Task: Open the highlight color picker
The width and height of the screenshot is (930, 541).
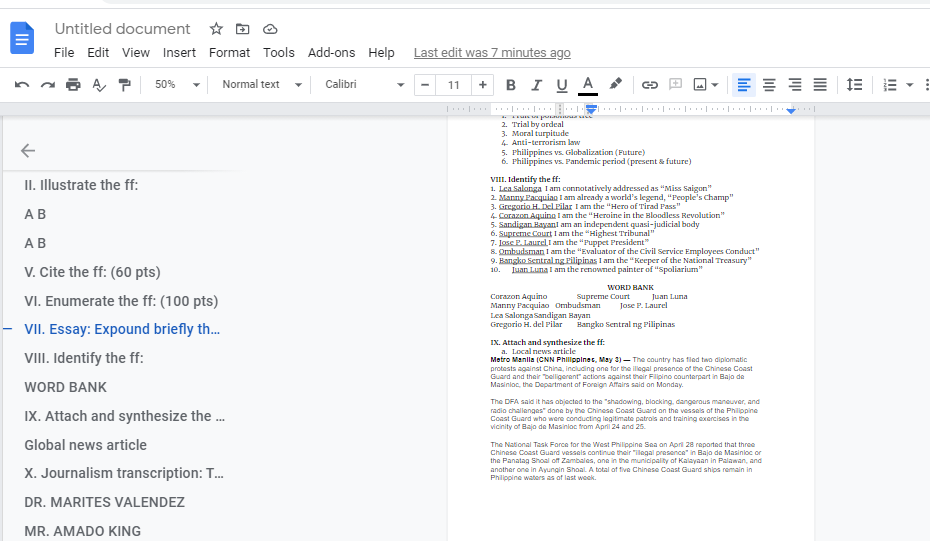Action: click(x=616, y=84)
